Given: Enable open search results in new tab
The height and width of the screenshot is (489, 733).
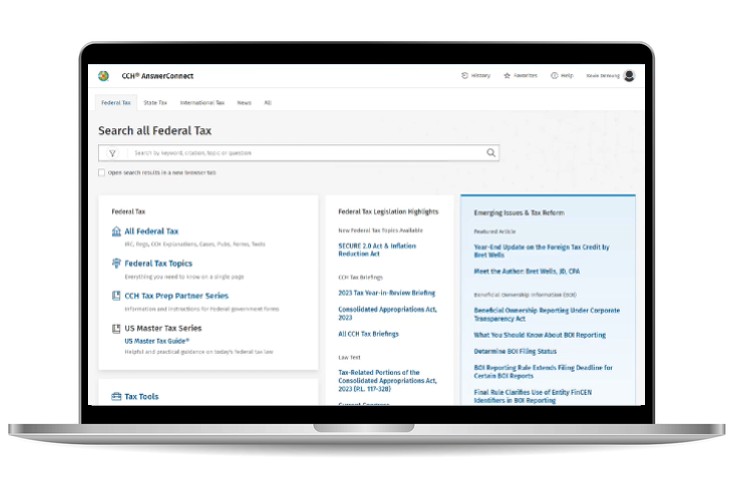Looking at the screenshot, I should pyautogui.click(x=102, y=172).
